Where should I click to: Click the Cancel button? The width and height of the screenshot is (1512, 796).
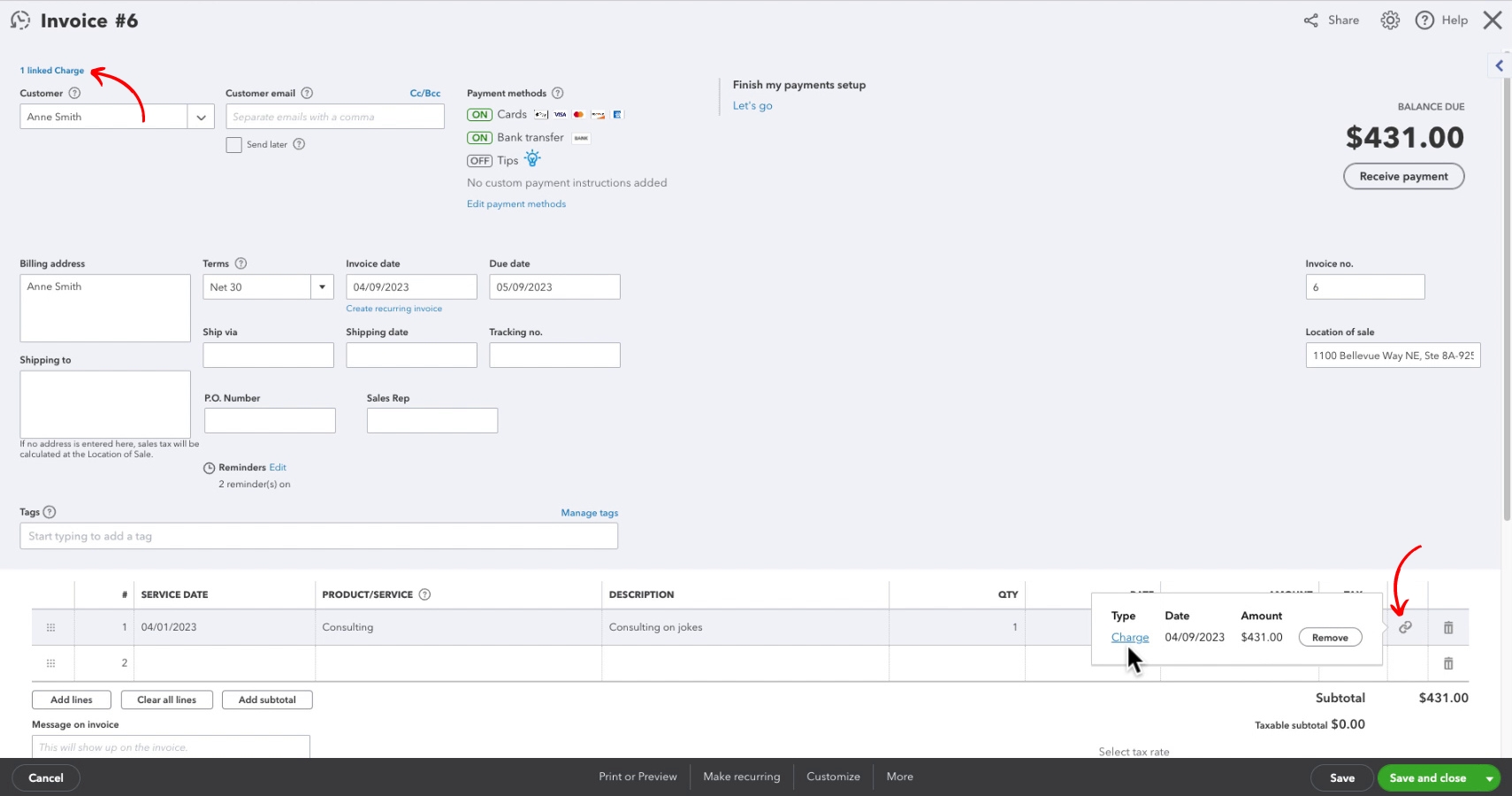[46, 778]
